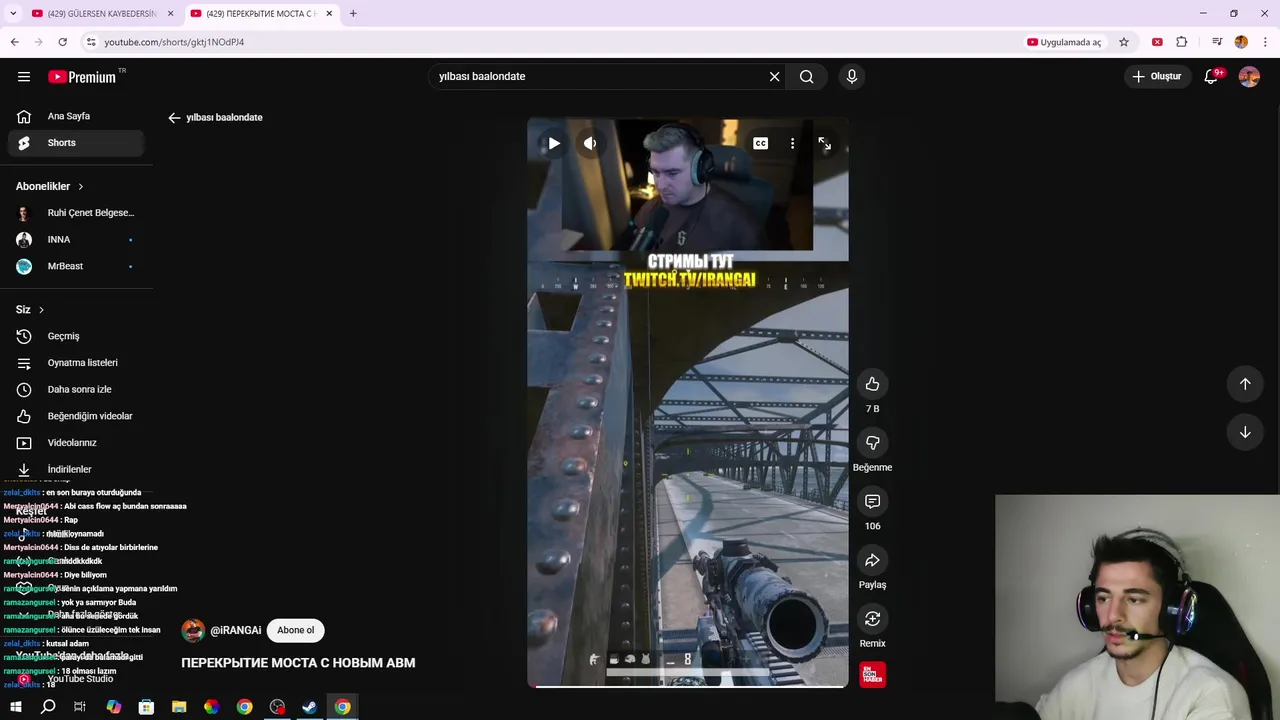Open the Windows Start menu
This screenshot has width=1280, height=720.
click(x=15, y=707)
